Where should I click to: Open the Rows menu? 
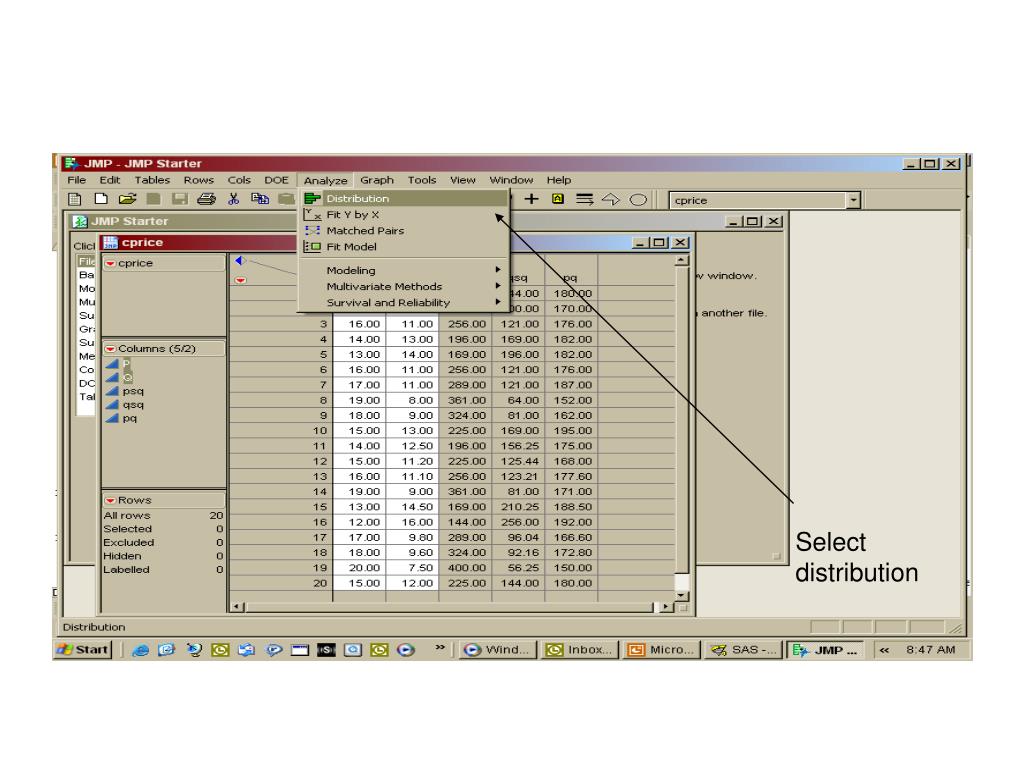(199, 180)
